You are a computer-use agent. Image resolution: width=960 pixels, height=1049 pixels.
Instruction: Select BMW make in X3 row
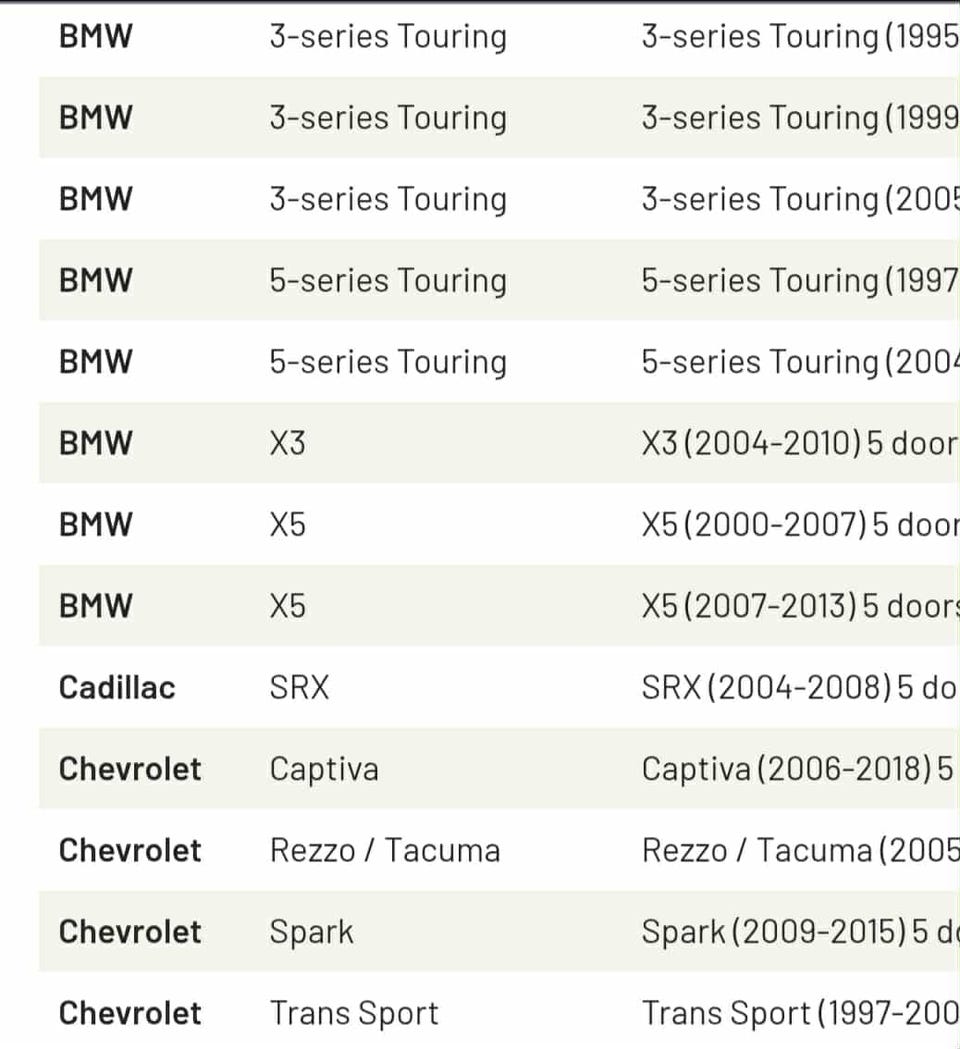click(x=96, y=444)
